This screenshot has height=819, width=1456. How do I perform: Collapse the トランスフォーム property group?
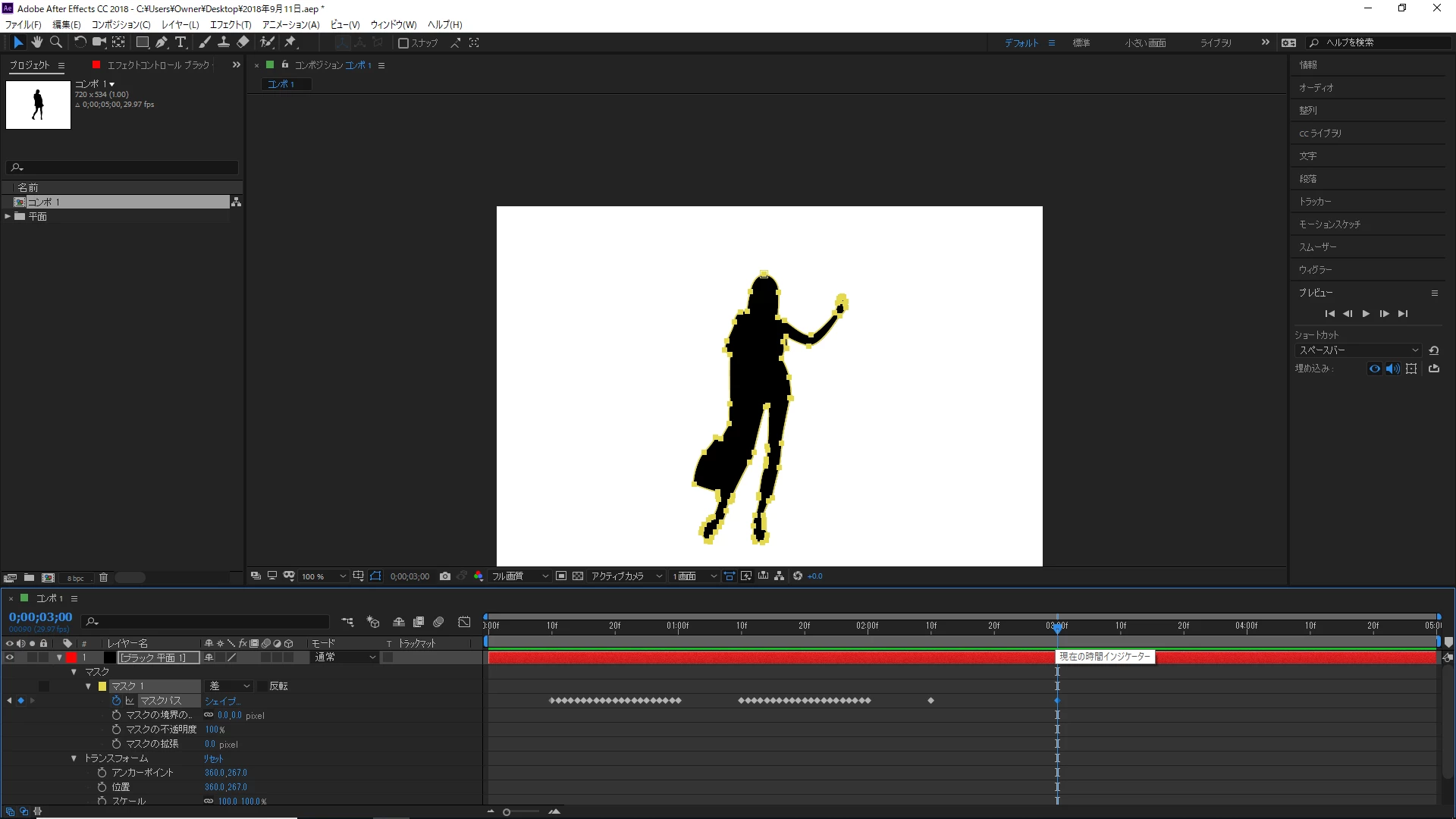pyautogui.click(x=74, y=758)
